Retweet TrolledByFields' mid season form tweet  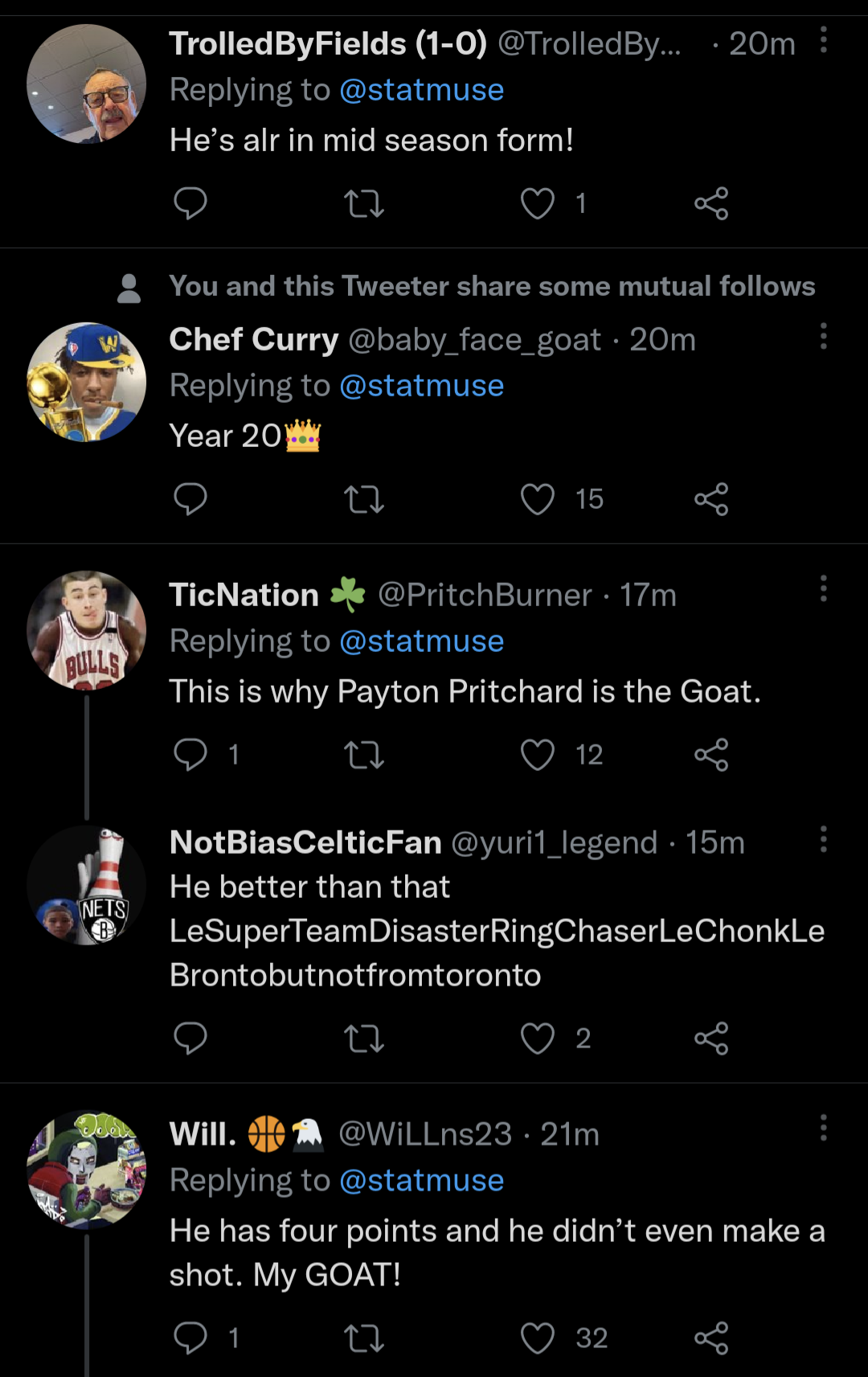pos(364,203)
